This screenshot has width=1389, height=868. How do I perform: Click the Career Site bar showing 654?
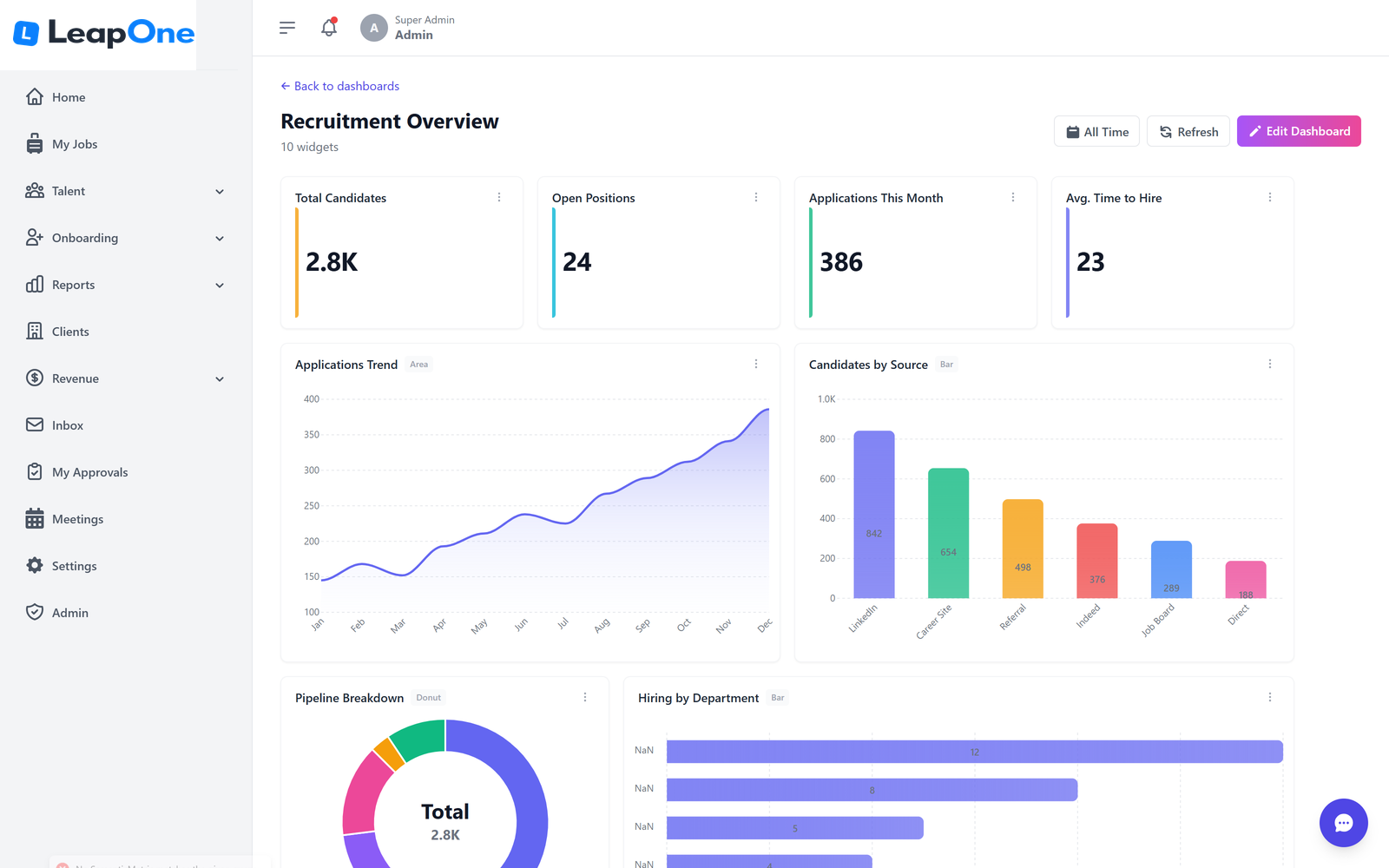point(948,533)
